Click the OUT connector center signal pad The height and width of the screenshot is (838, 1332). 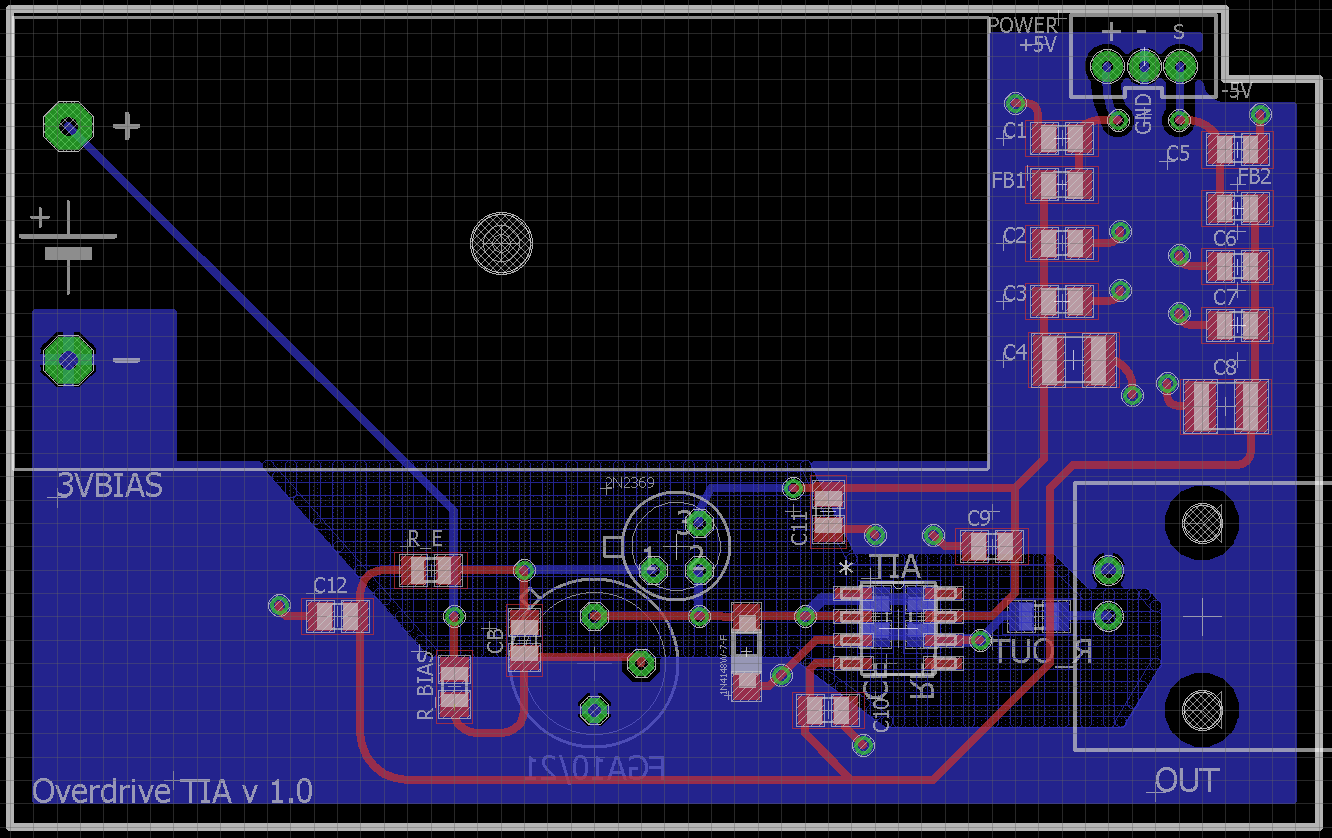(1107, 616)
